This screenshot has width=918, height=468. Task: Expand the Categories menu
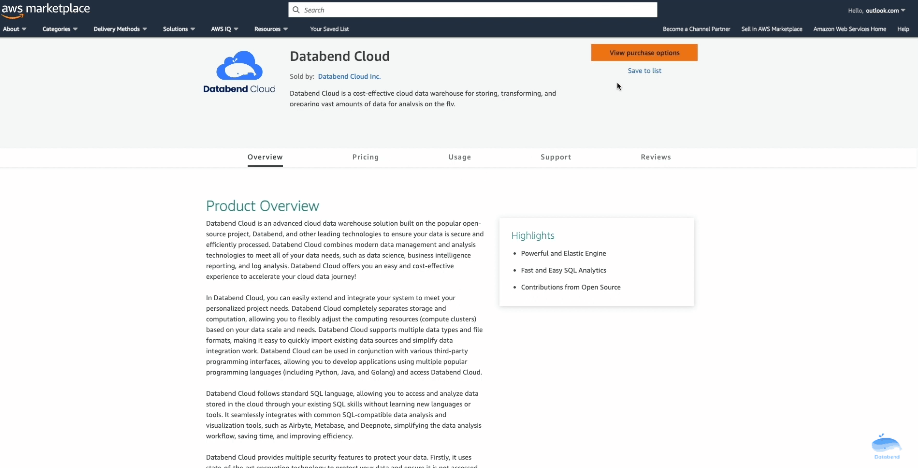point(60,29)
